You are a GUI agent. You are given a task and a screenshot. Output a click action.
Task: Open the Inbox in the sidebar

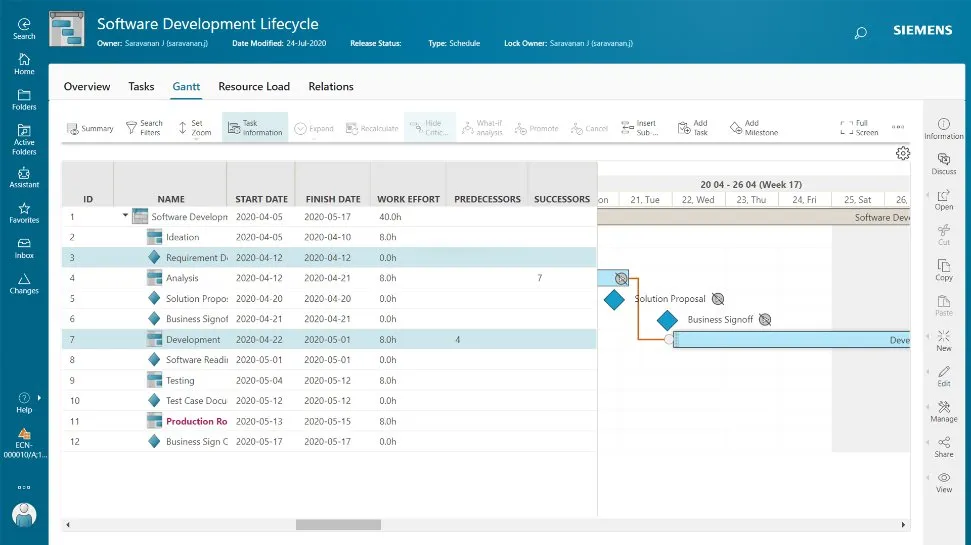(x=24, y=248)
